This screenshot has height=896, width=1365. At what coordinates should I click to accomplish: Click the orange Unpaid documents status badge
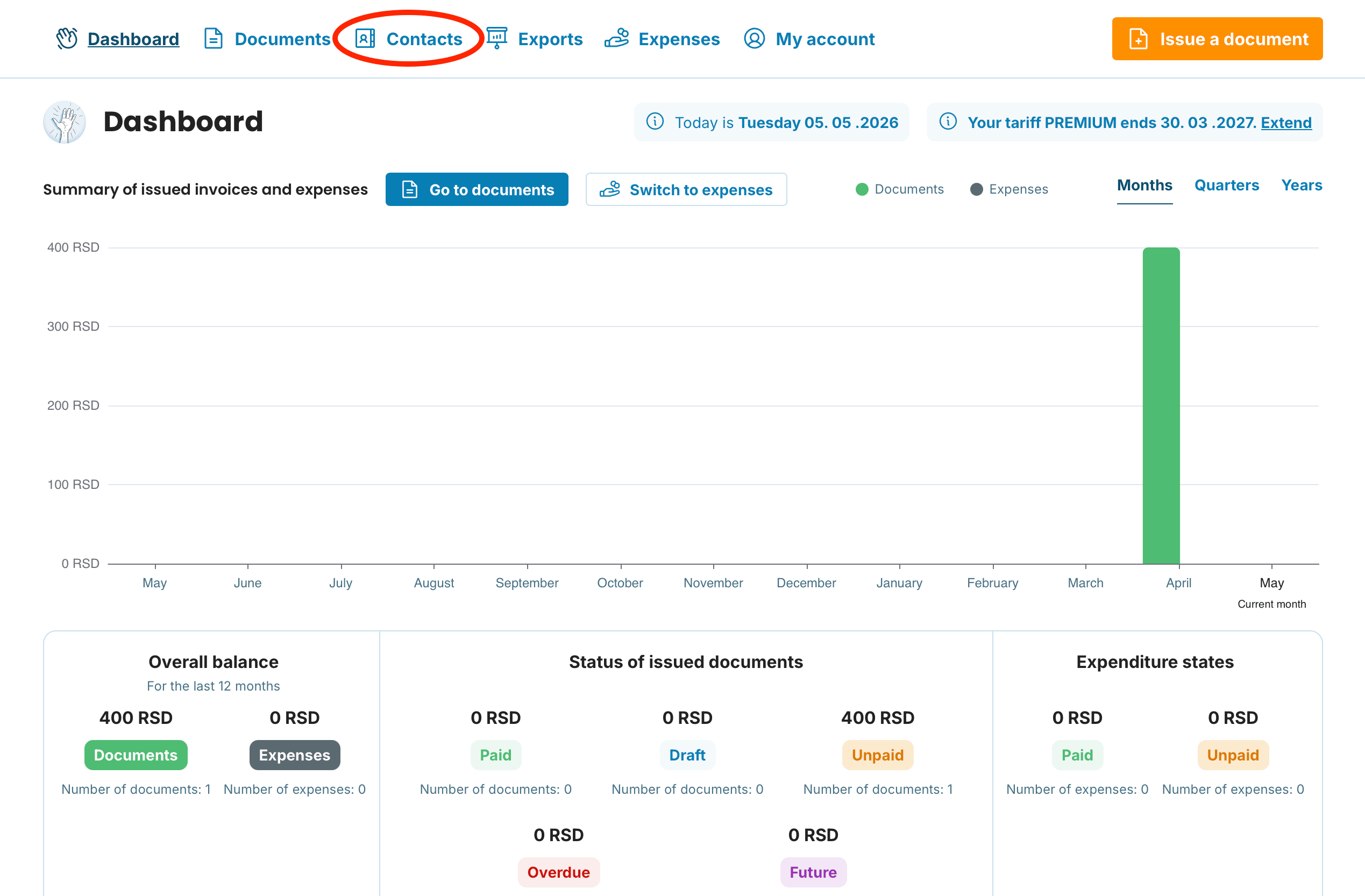tap(877, 755)
